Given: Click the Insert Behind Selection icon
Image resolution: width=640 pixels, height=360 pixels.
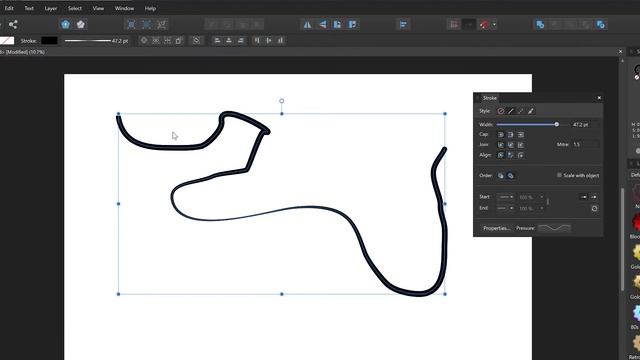Looking at the screenshot, I should [x=540, y=24].
